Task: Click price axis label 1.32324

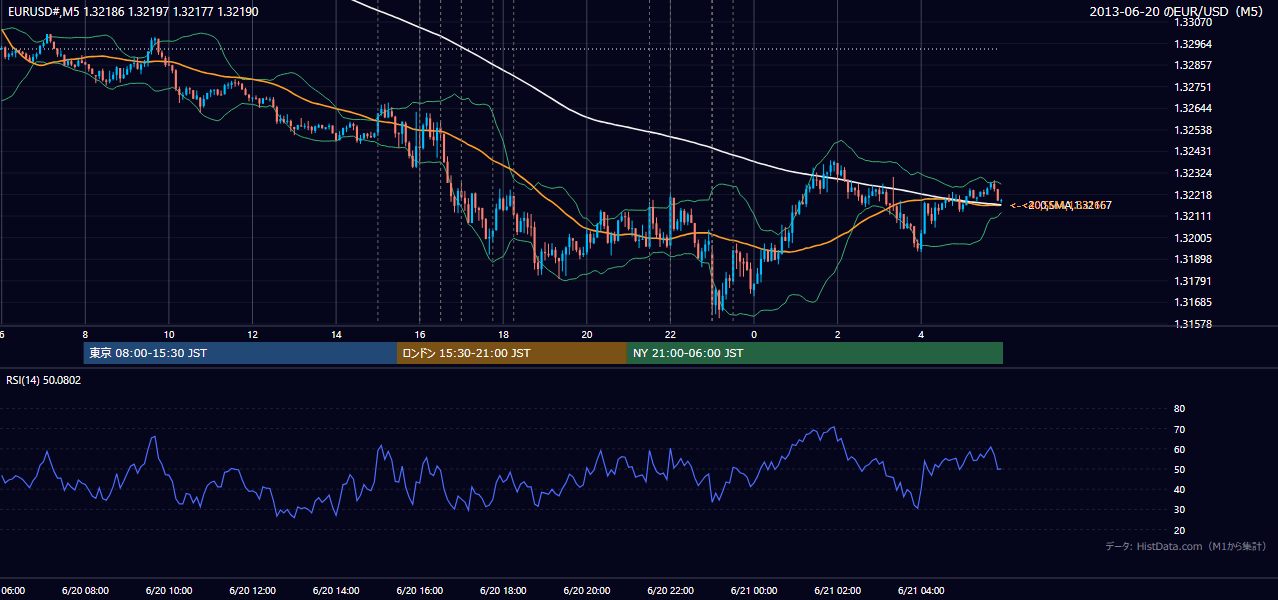Action: coord(1194,173)
